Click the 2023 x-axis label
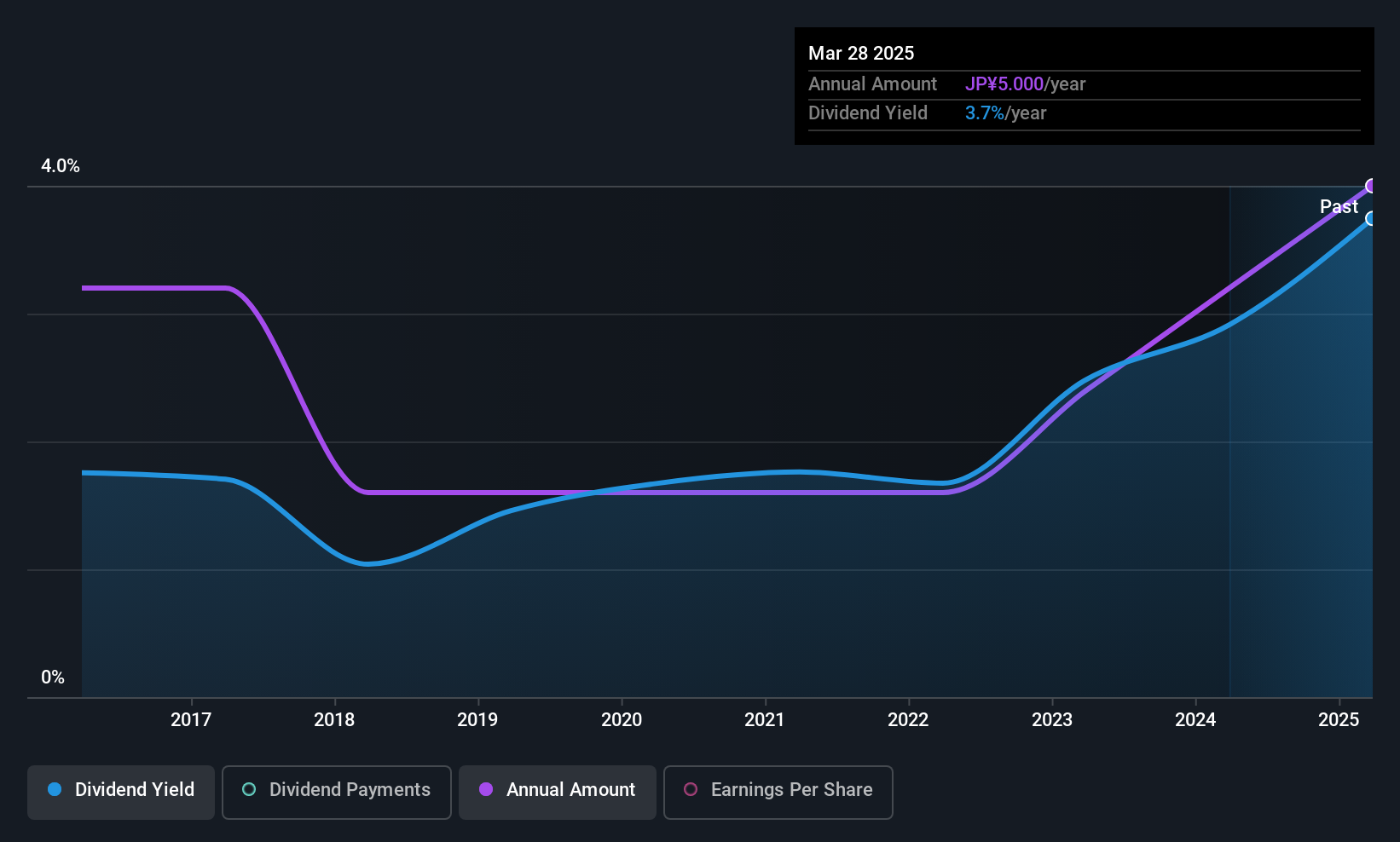Image resolution: width=1400 pixels, height=842 pixels. [x=1052, y=719]
